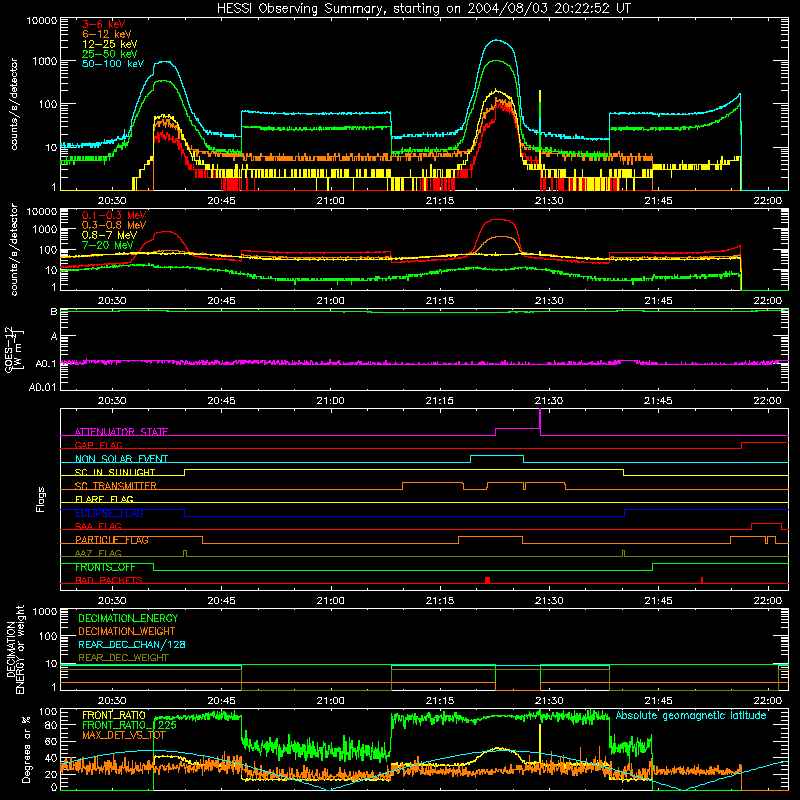Click the NON_SOLAR_EVENT flag label
The image size is (800, 800).
click(x=121, y=459)
